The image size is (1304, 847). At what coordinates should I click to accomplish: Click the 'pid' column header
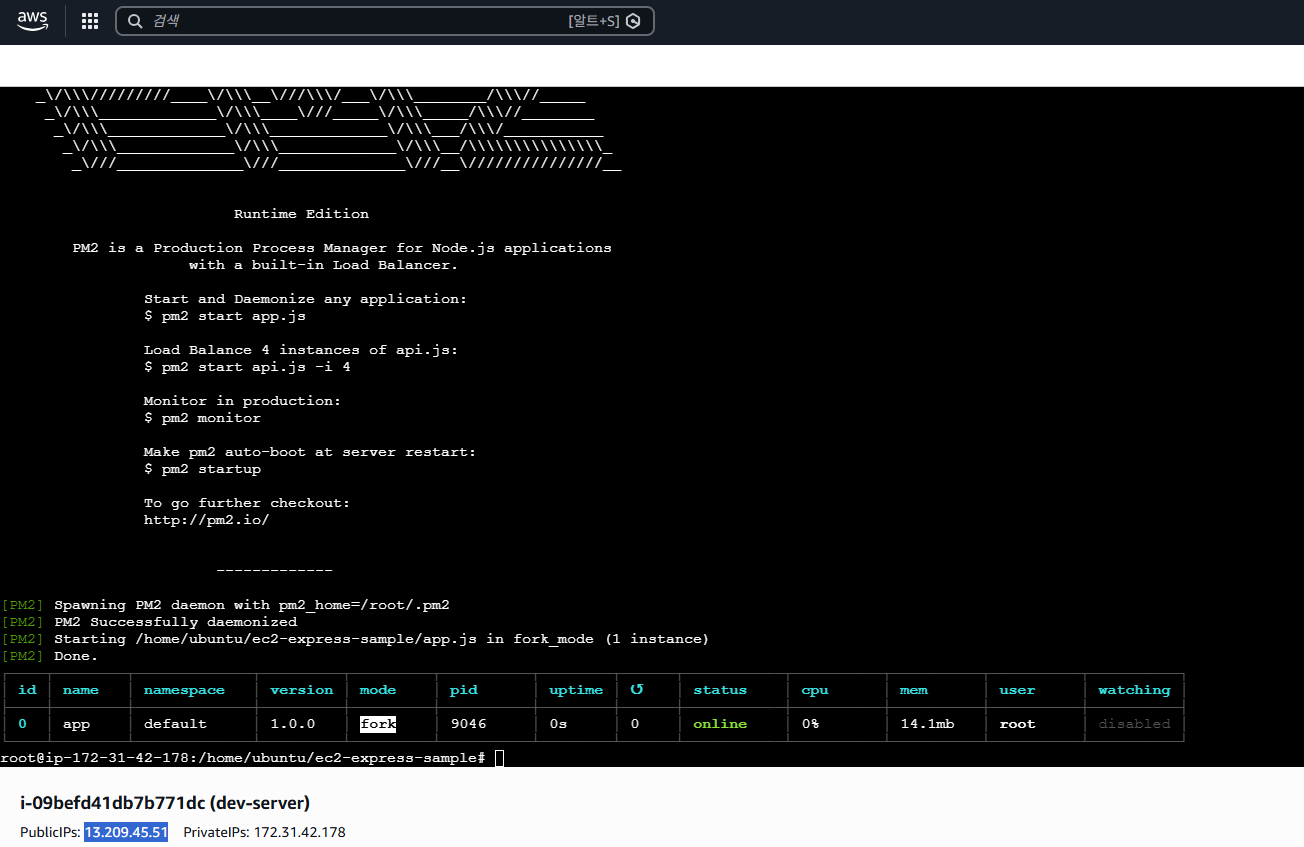click(464, 690)
